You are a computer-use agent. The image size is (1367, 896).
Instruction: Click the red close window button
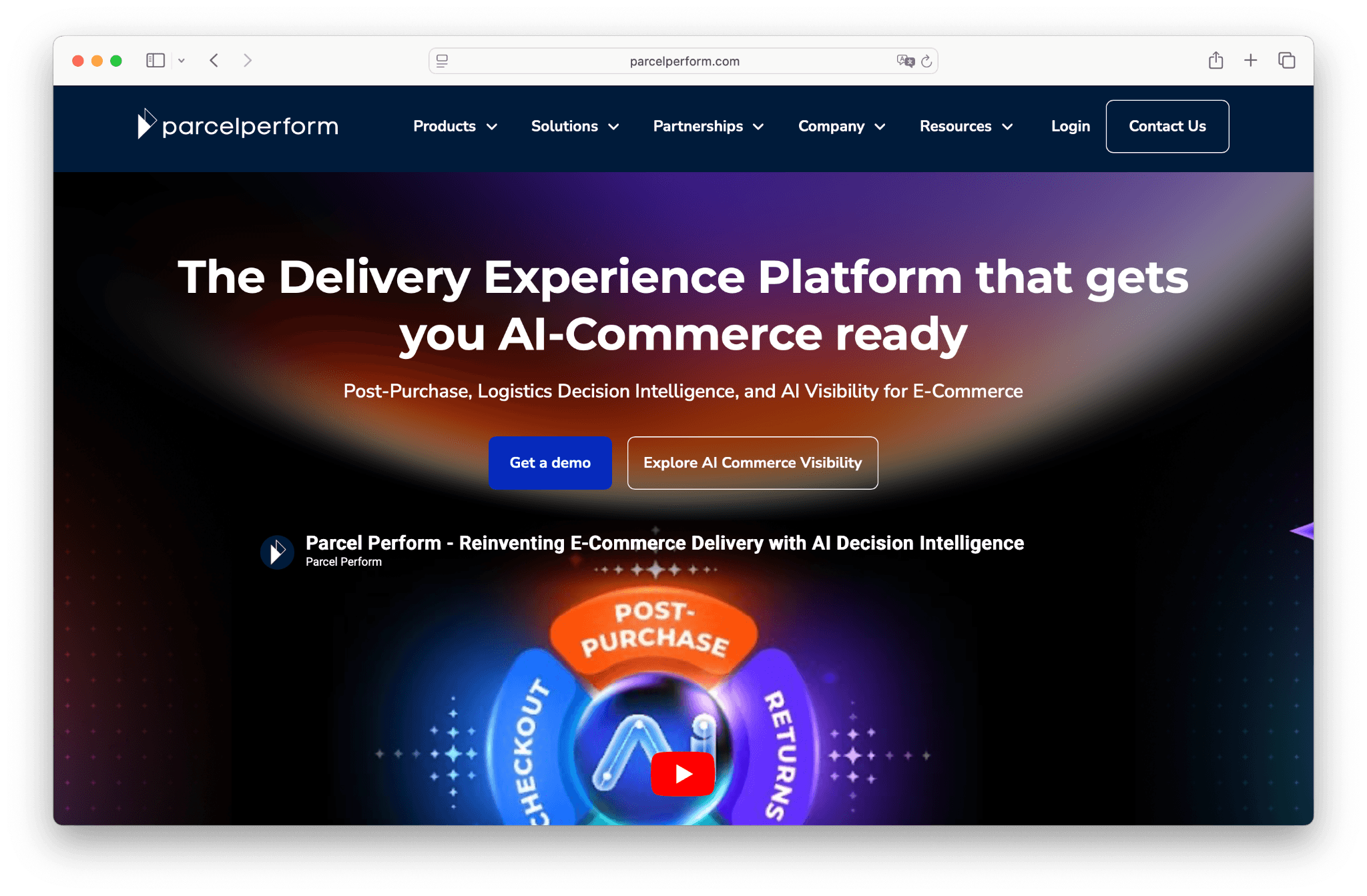pyautogui.click(x=78, y=61)
